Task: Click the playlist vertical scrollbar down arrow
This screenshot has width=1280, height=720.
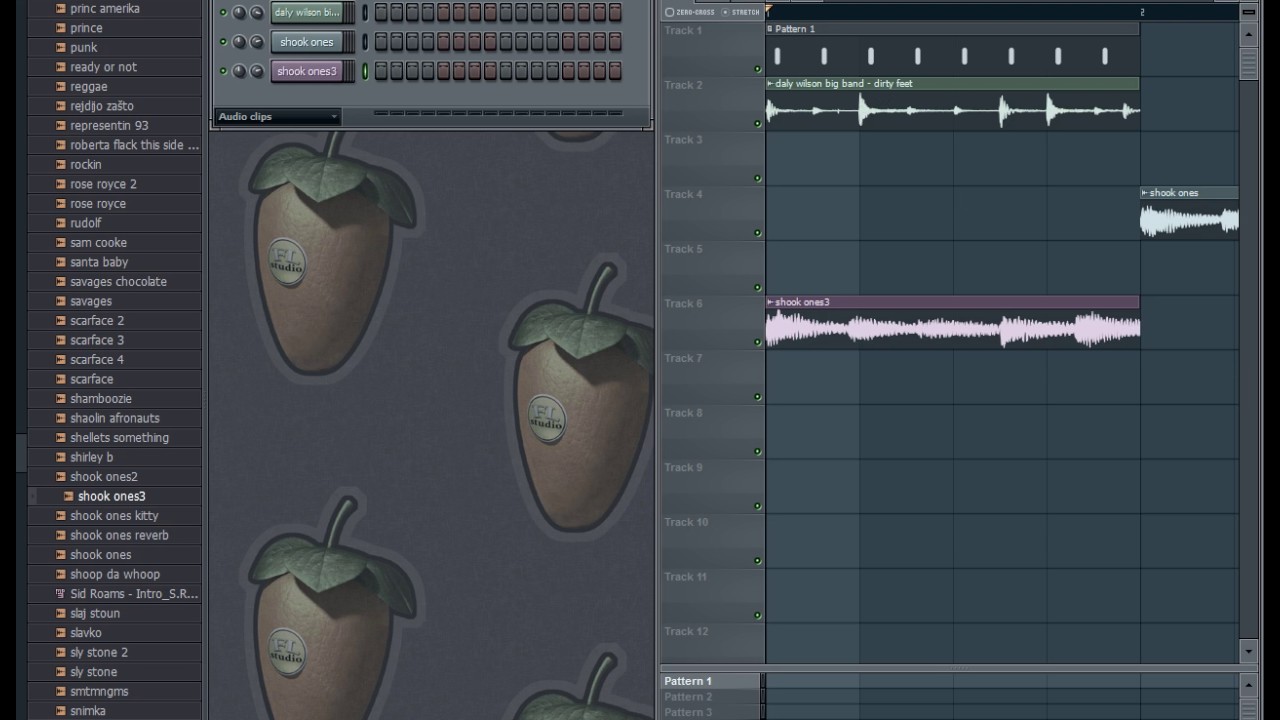Action: [x=1248, y=652]
